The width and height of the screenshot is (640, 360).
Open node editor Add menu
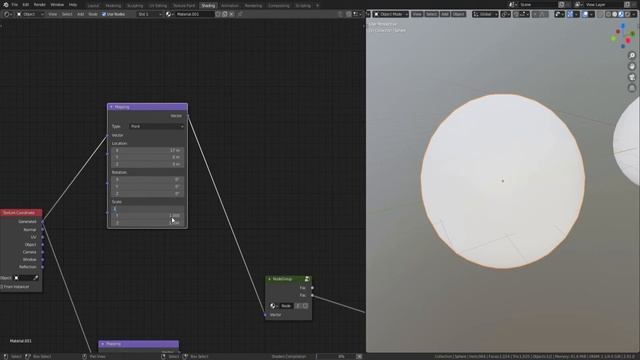tap(80, 14)
